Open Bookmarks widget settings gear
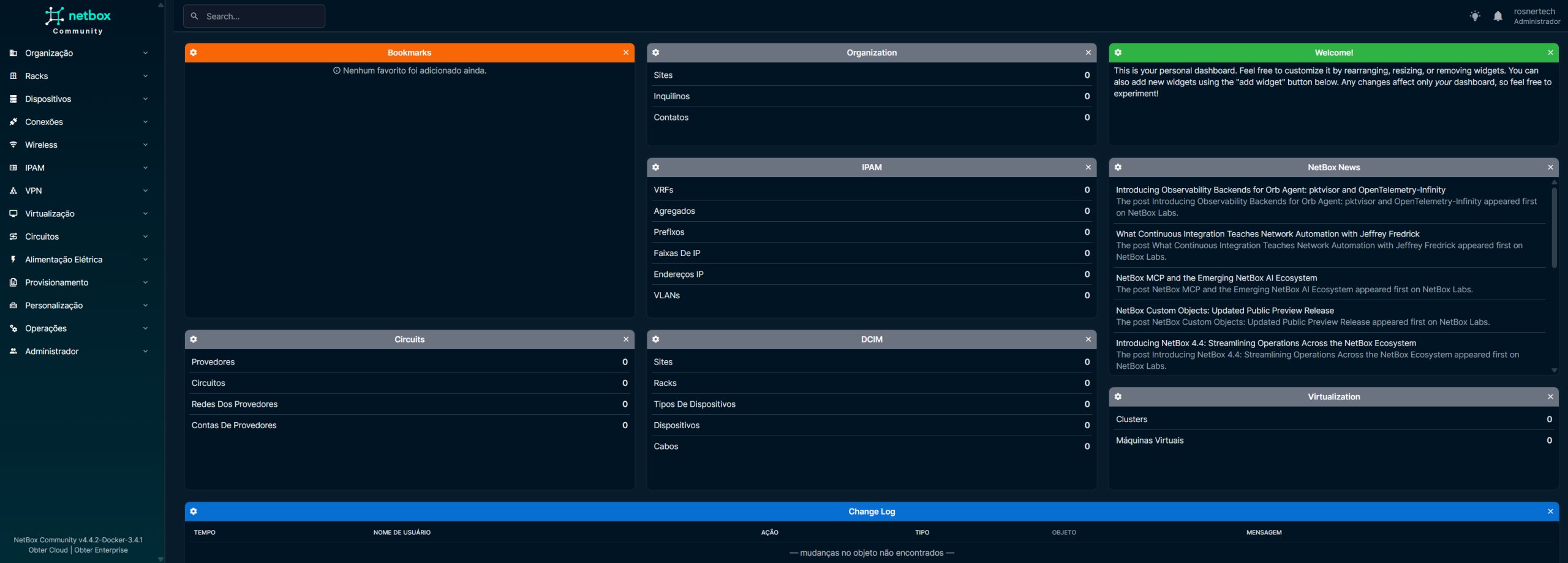Image resolution: width=1568 pixels, height=563 pixels. (194, 53)
